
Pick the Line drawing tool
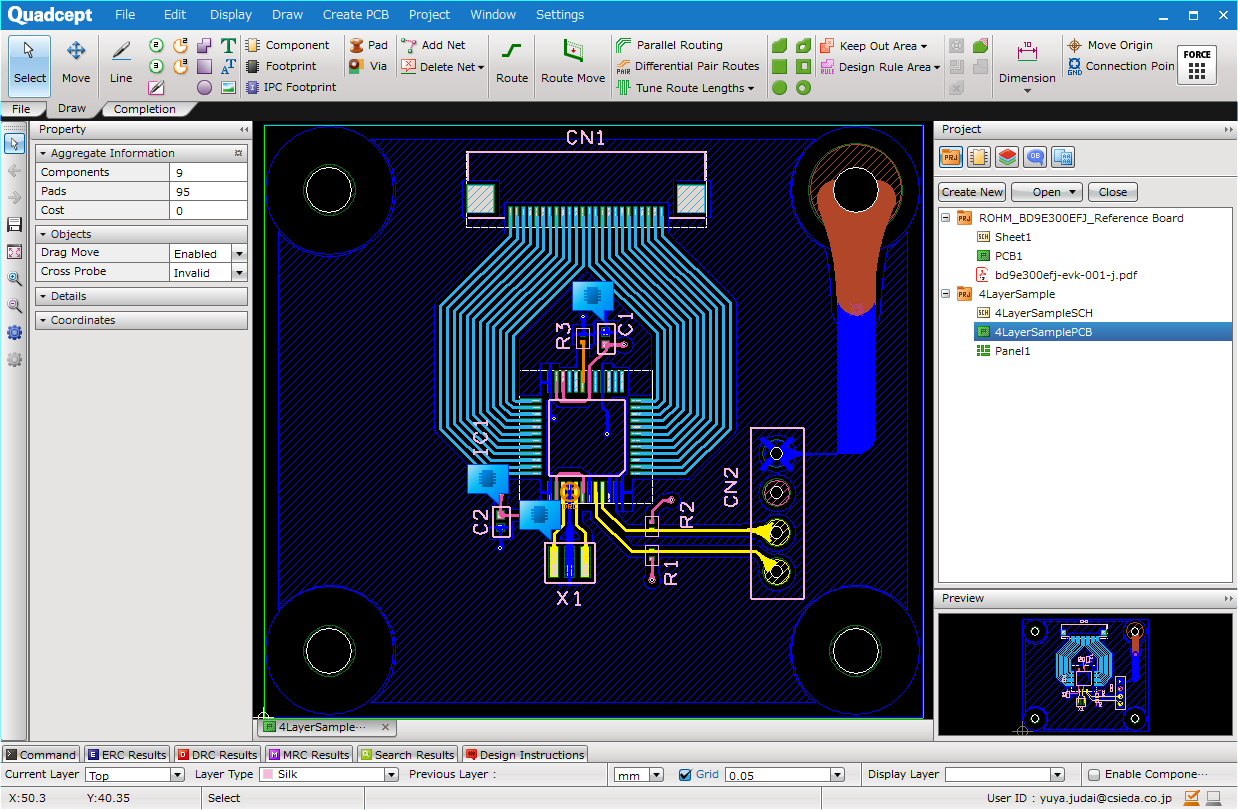click(121, 61)
